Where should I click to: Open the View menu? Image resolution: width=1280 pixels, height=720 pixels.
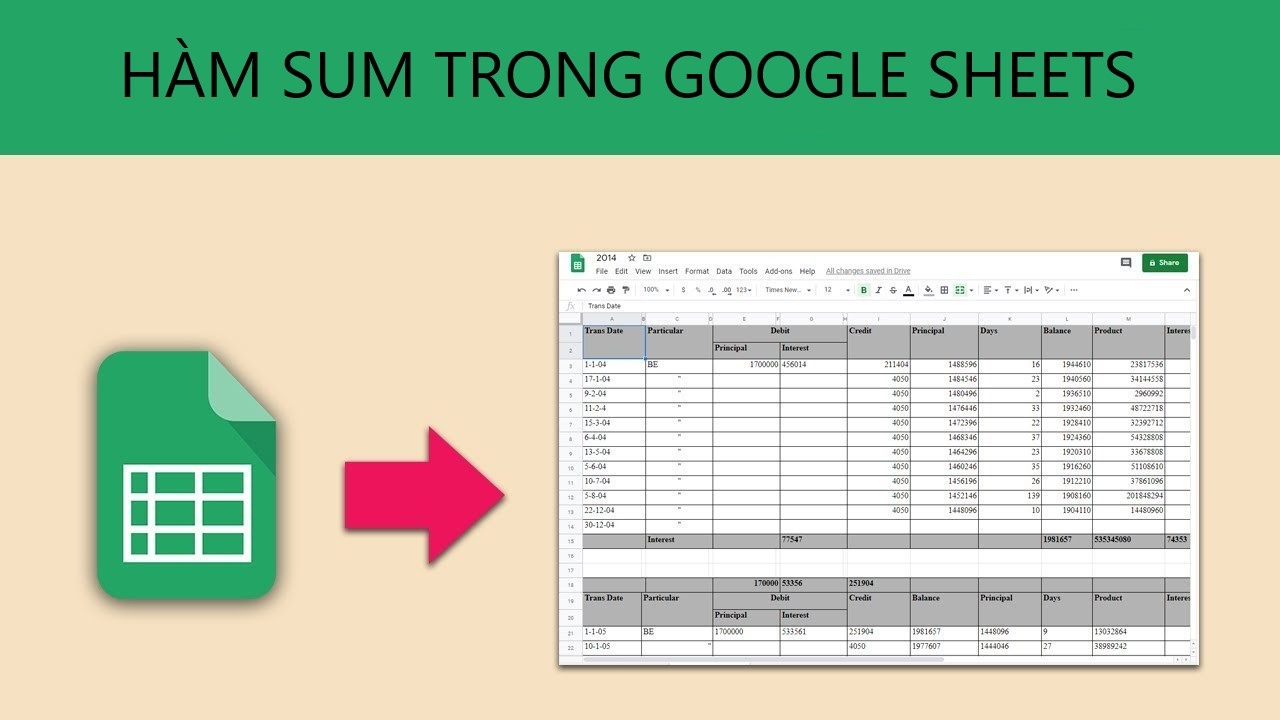pos(643,271)
